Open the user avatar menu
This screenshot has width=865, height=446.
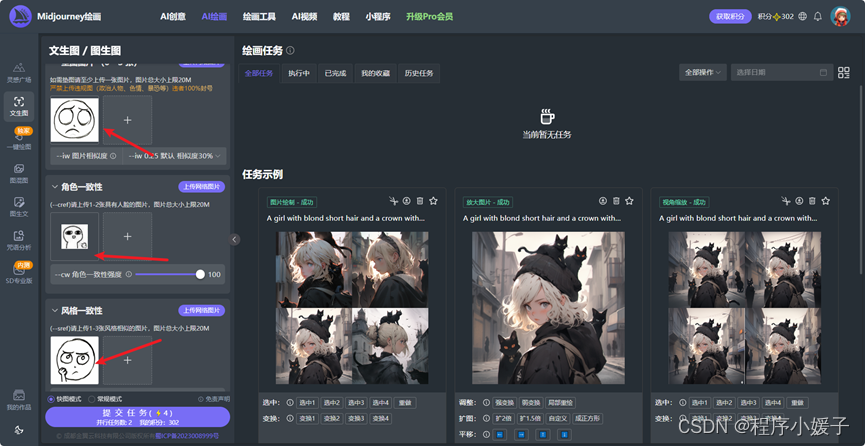tap(840, 16)
